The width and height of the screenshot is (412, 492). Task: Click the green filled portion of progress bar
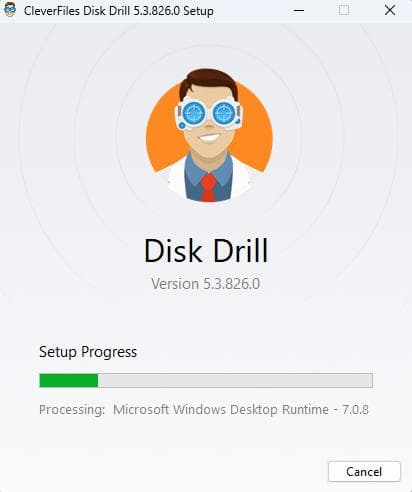click(69, 380)
